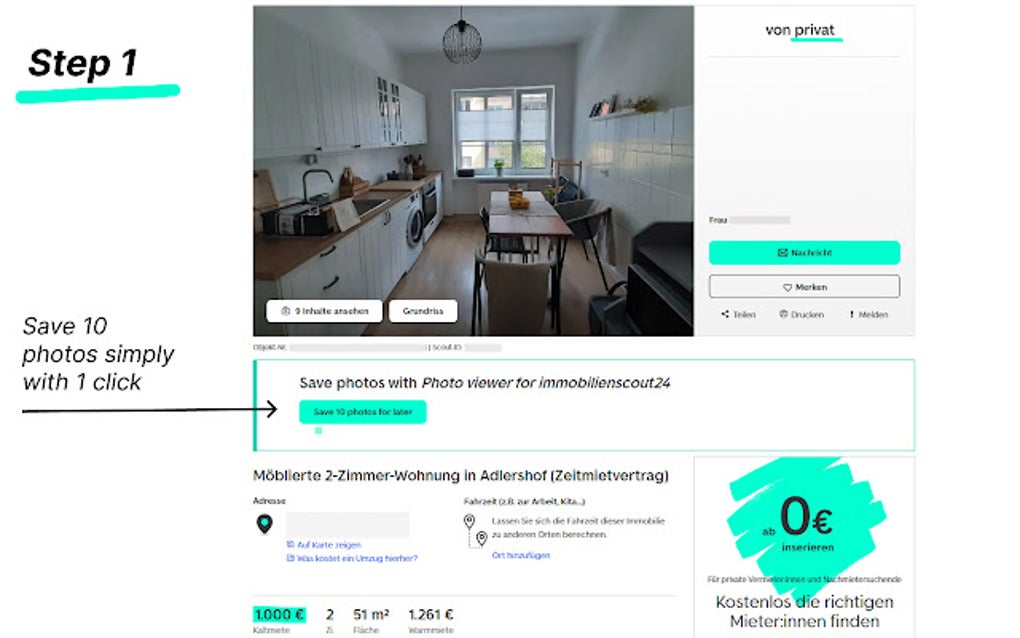
Task: Click the Melden report icon
Action: point(852,314)
